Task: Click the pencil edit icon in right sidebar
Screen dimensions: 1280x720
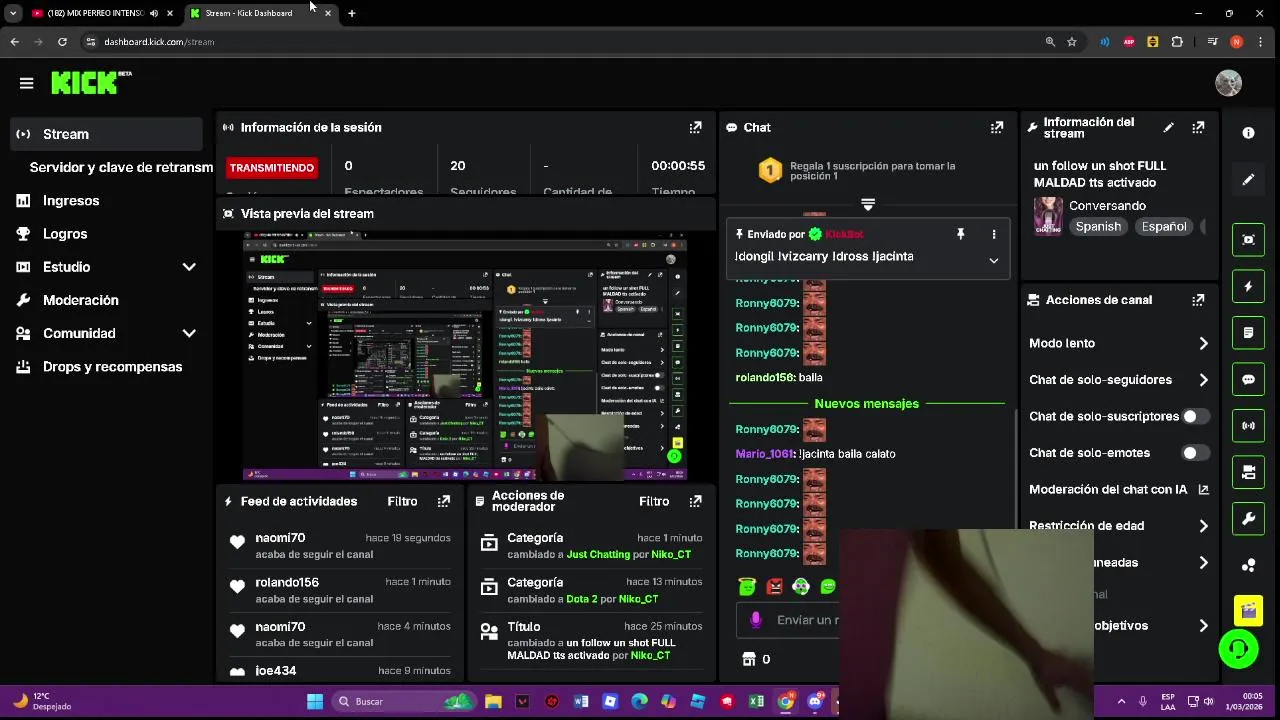Action: pyautogui.click(x=1248, y=179)
